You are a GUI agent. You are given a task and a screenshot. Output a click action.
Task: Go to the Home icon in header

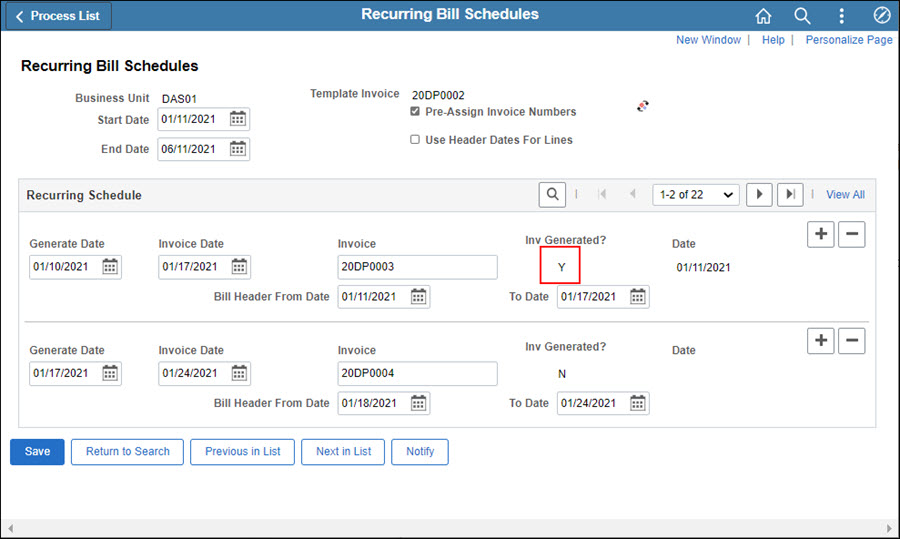[763, 16]
